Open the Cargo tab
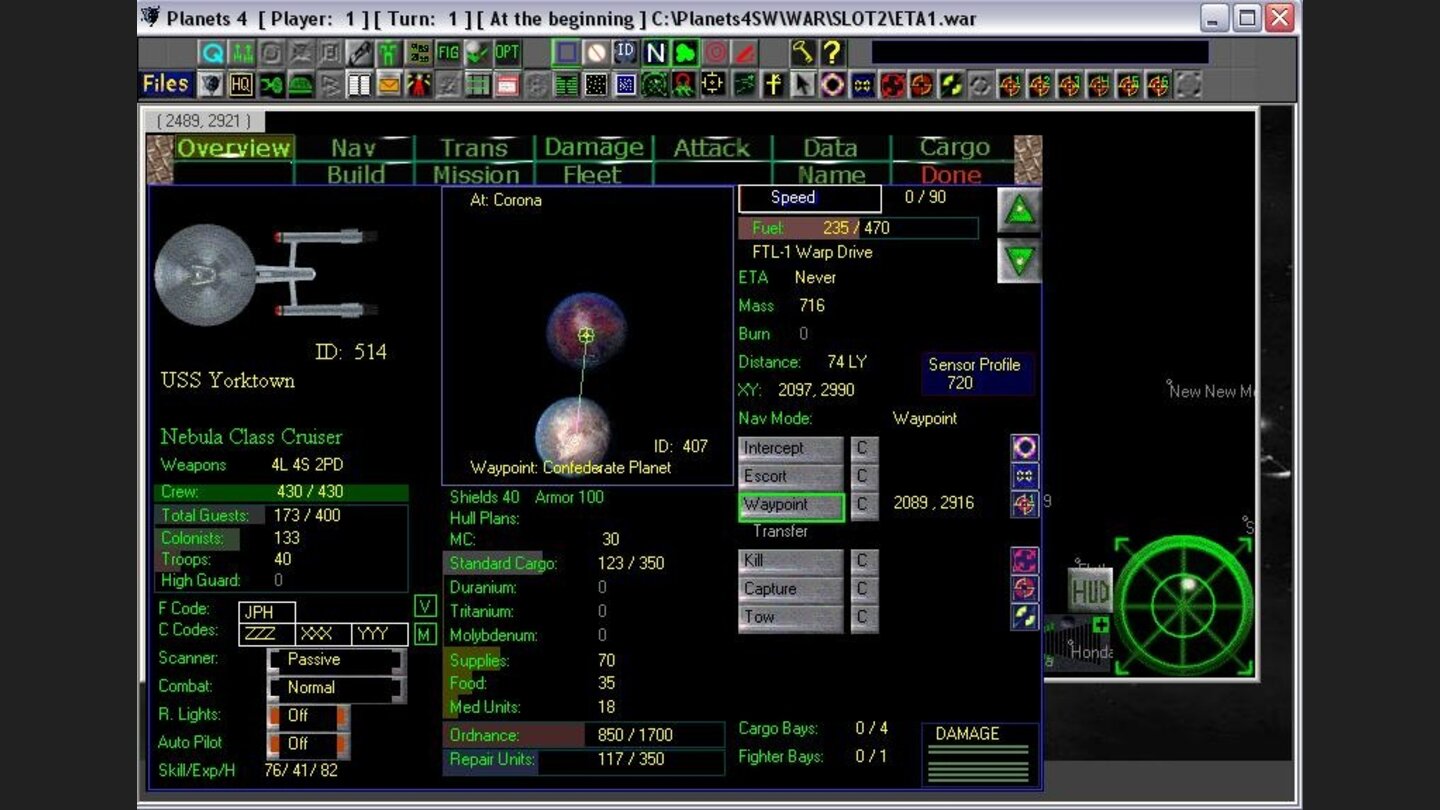Screen dimensions: 1440x810 (954, 148)
